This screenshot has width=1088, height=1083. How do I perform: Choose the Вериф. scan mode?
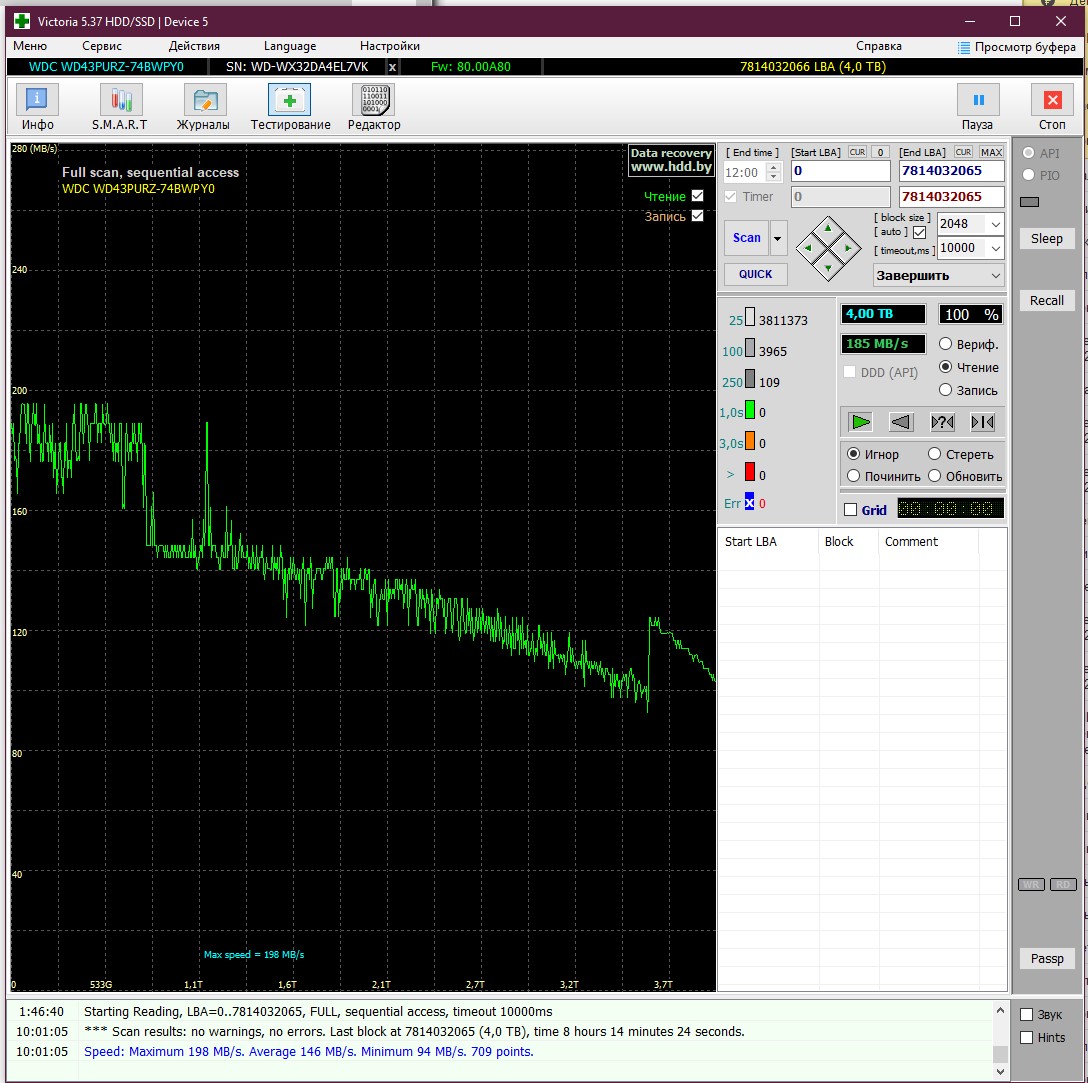tap(945, 344)
